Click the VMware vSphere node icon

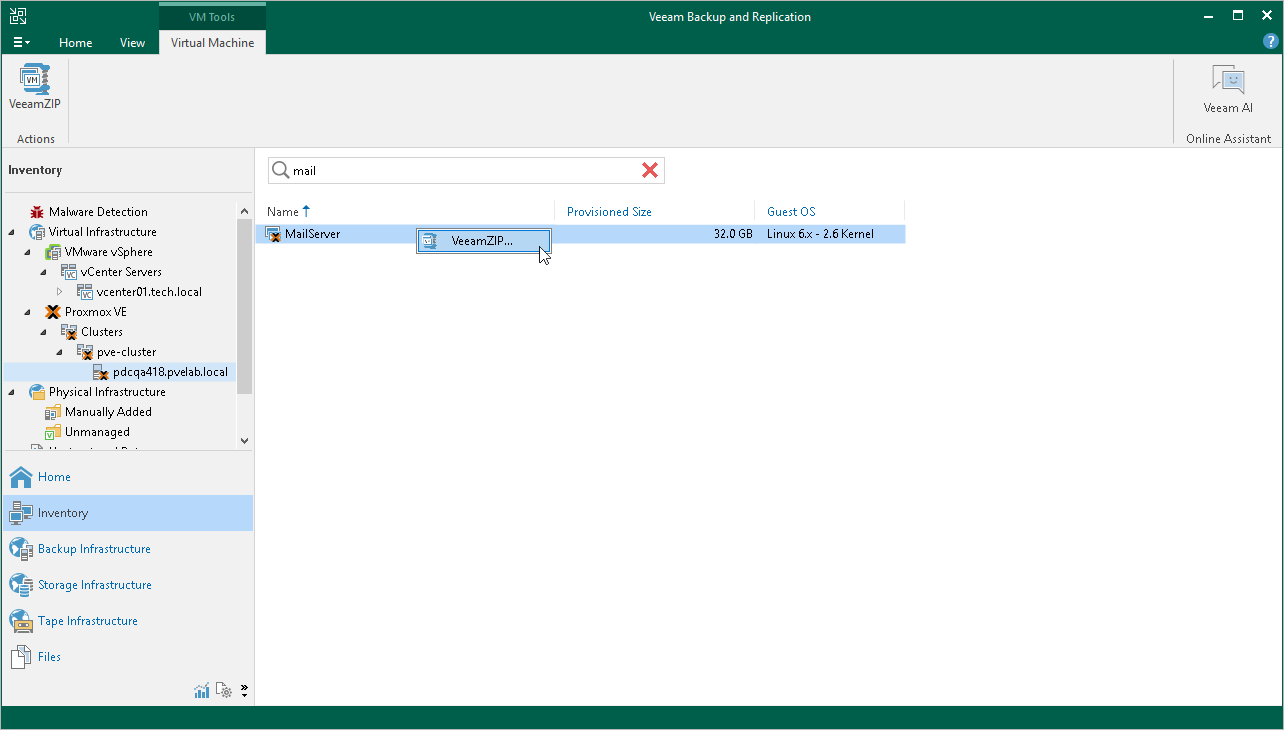point(54,252)
